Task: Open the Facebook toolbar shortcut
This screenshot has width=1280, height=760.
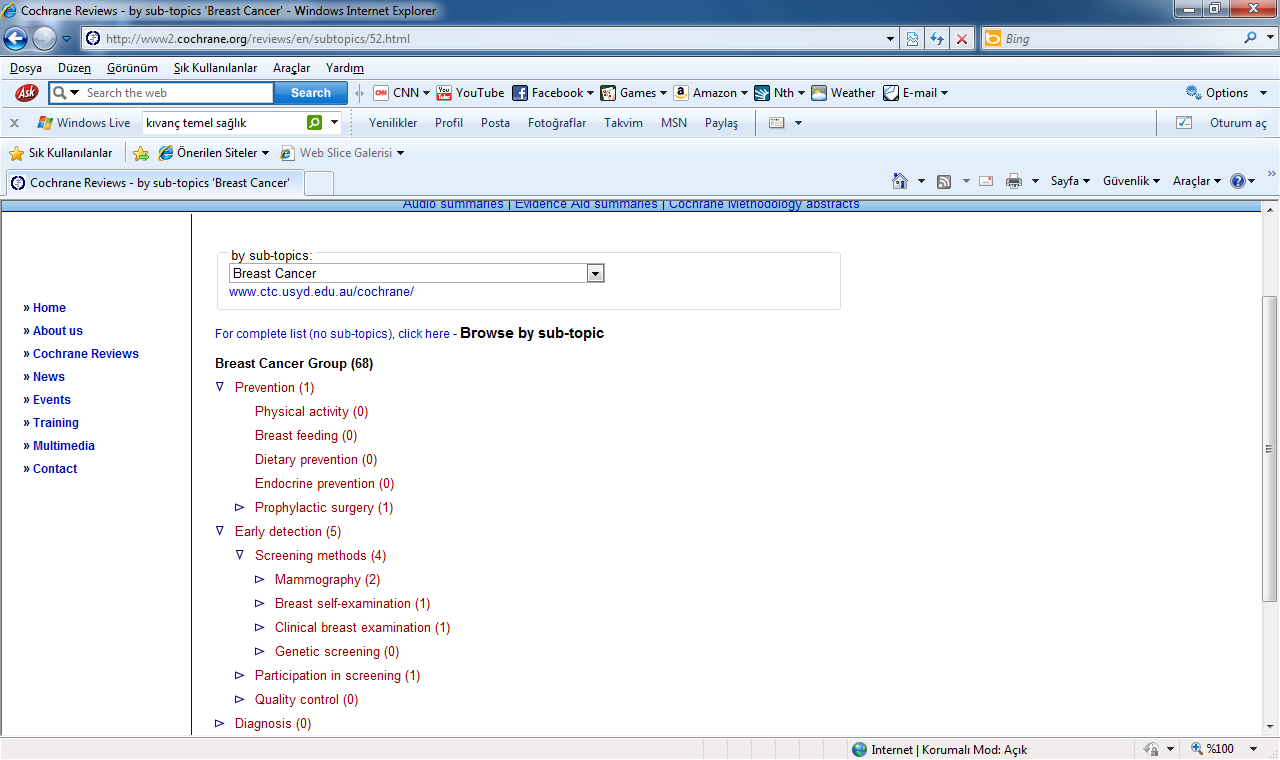Action: [553, 93]
